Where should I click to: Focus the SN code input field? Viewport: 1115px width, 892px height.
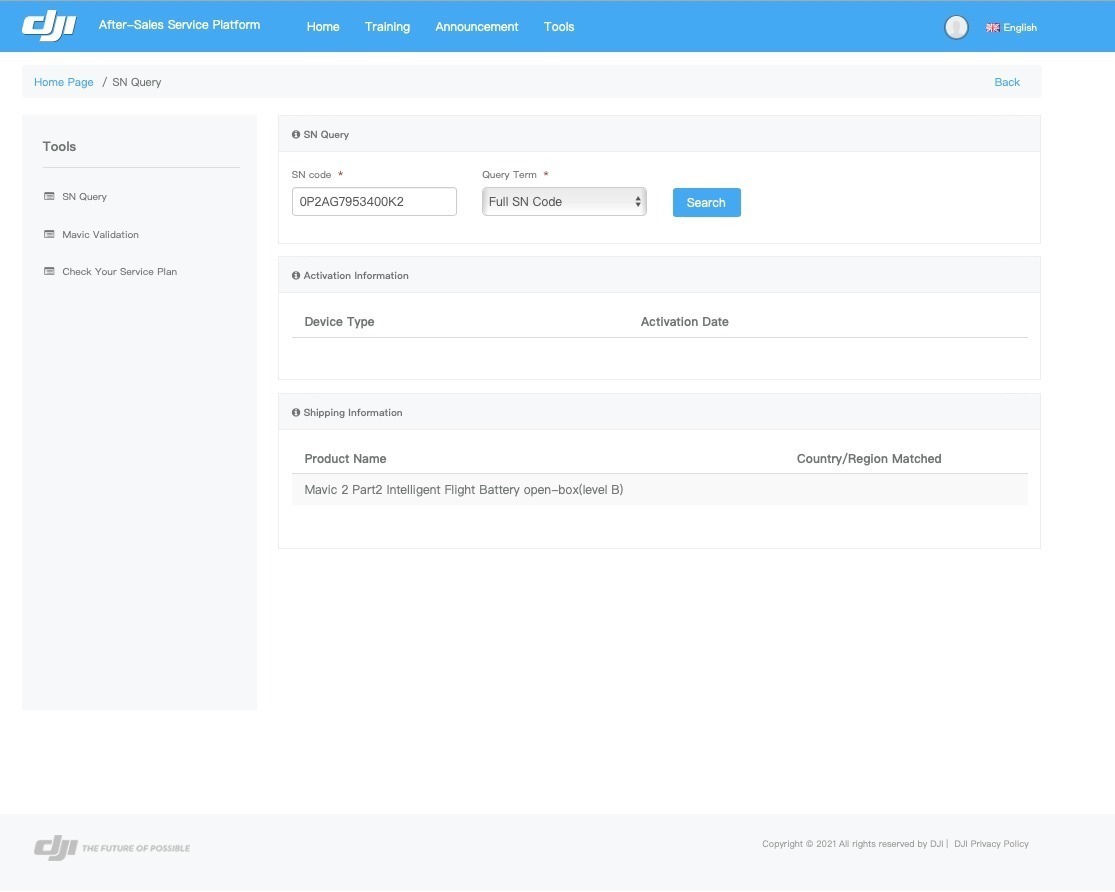(374, 201)
